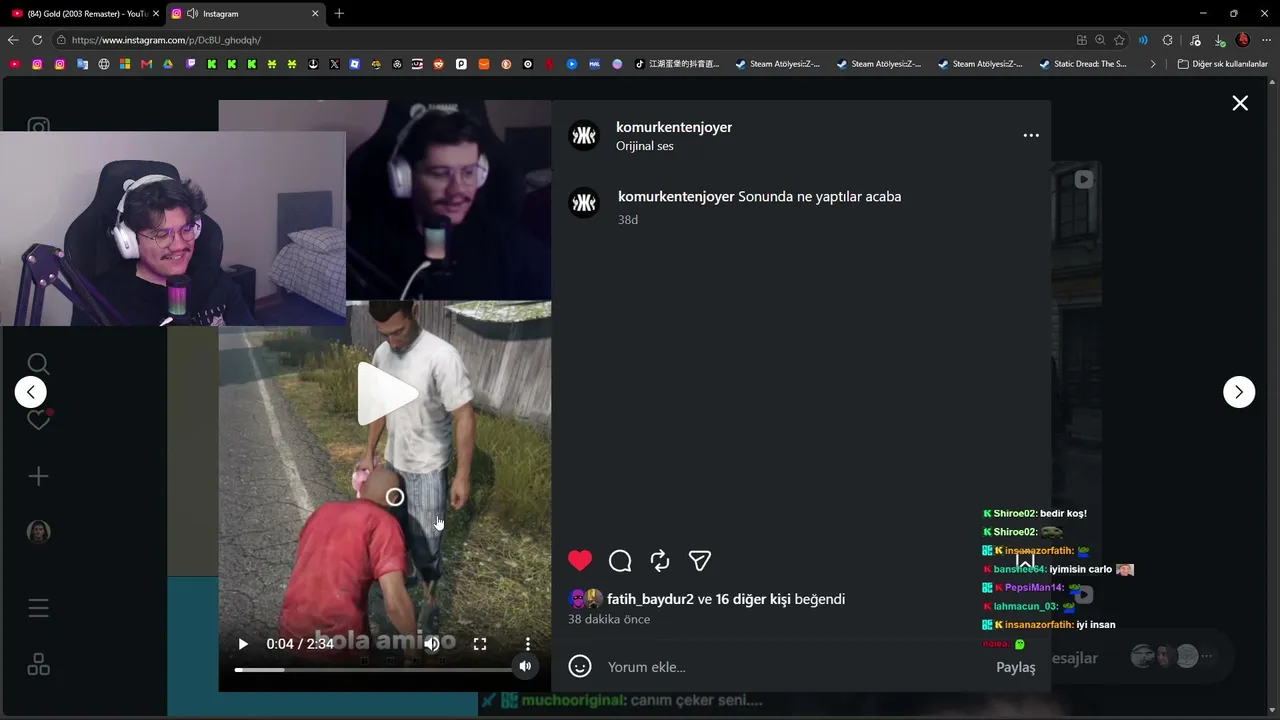1280x720 pixels.
Task: Open the browser profile avatar
Action: point(1243,40)
